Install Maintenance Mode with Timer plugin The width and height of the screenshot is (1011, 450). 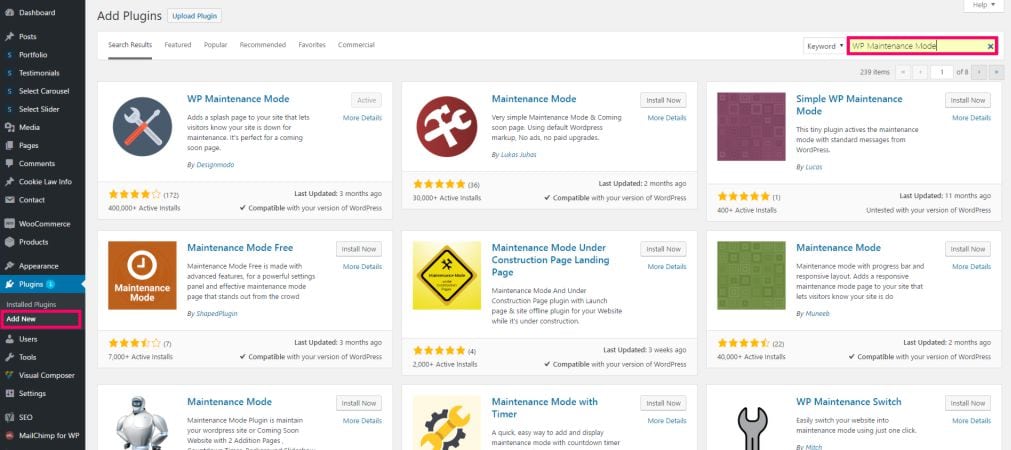tap(663, 403)
